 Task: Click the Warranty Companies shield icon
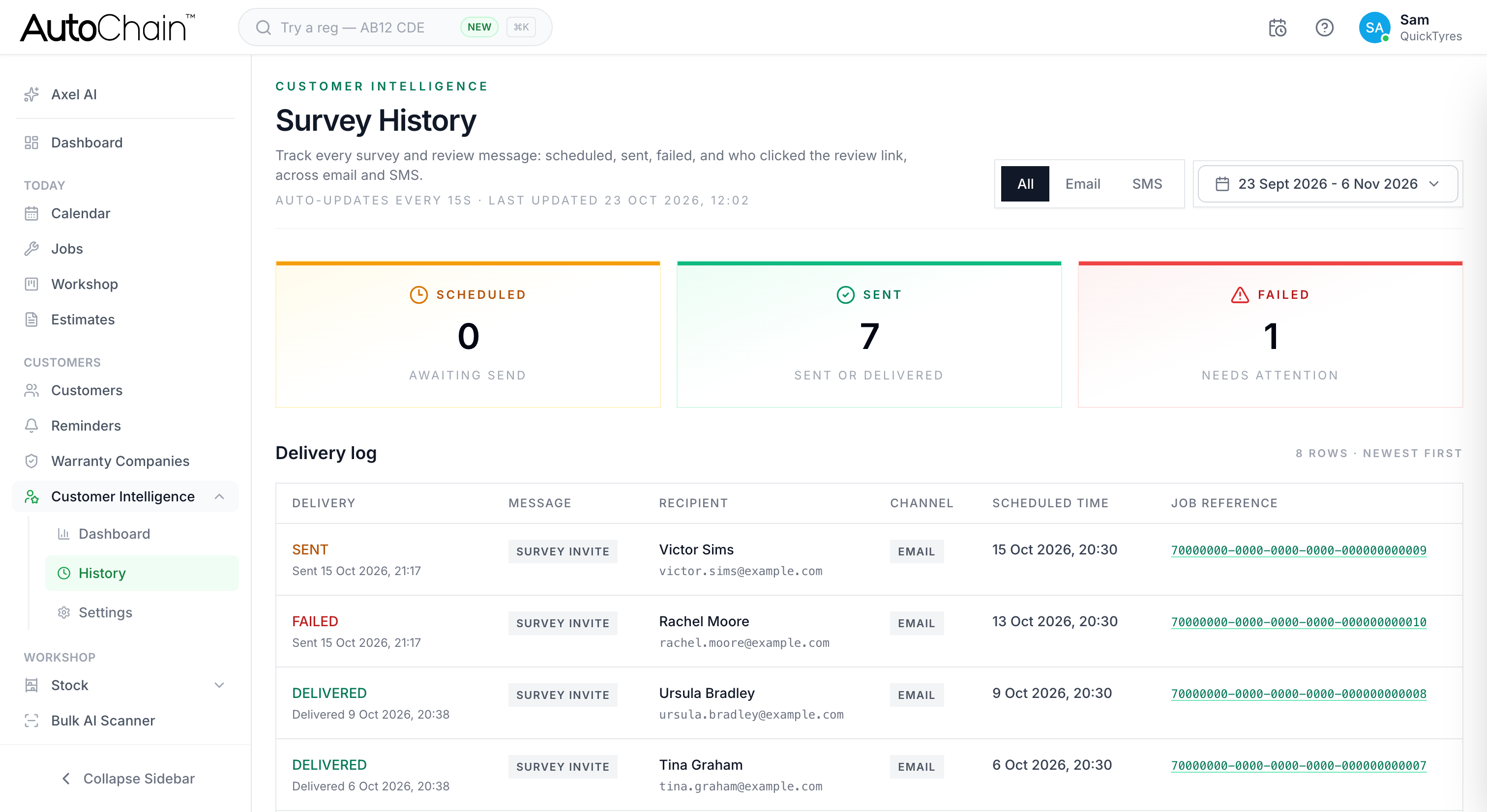[32, 461]
